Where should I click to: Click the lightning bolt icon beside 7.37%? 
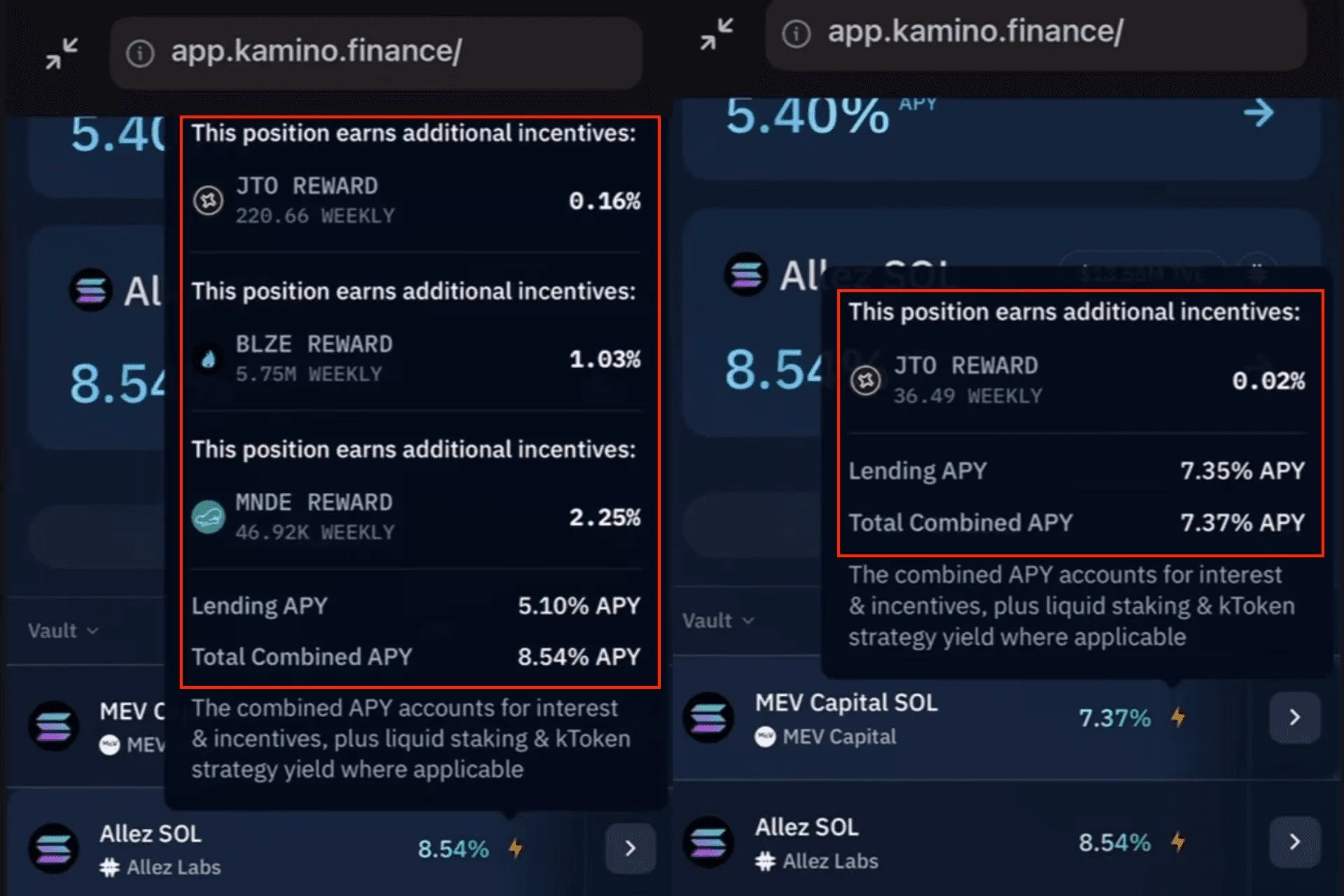(x=1178, y=717)
